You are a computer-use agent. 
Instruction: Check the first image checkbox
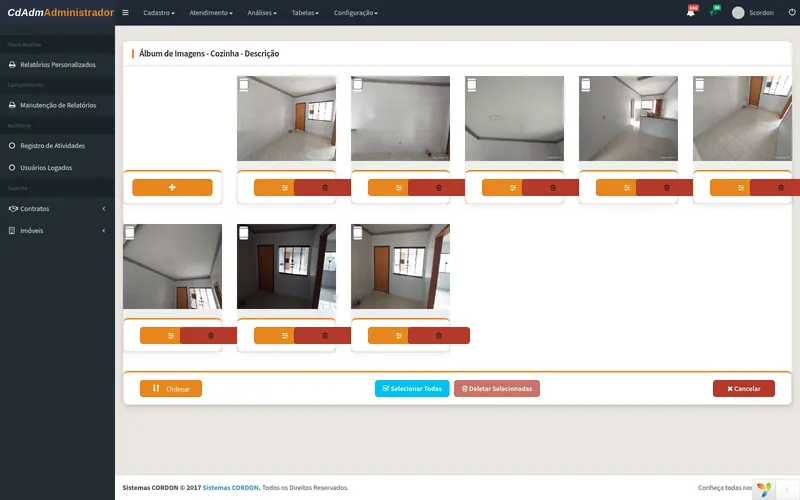[244, 84]
